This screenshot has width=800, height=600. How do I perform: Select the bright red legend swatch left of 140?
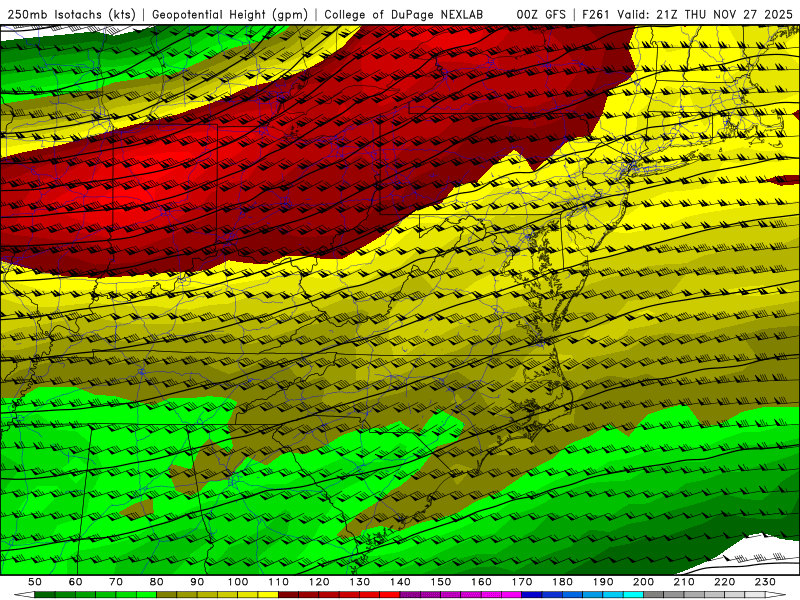pos(390,595)
